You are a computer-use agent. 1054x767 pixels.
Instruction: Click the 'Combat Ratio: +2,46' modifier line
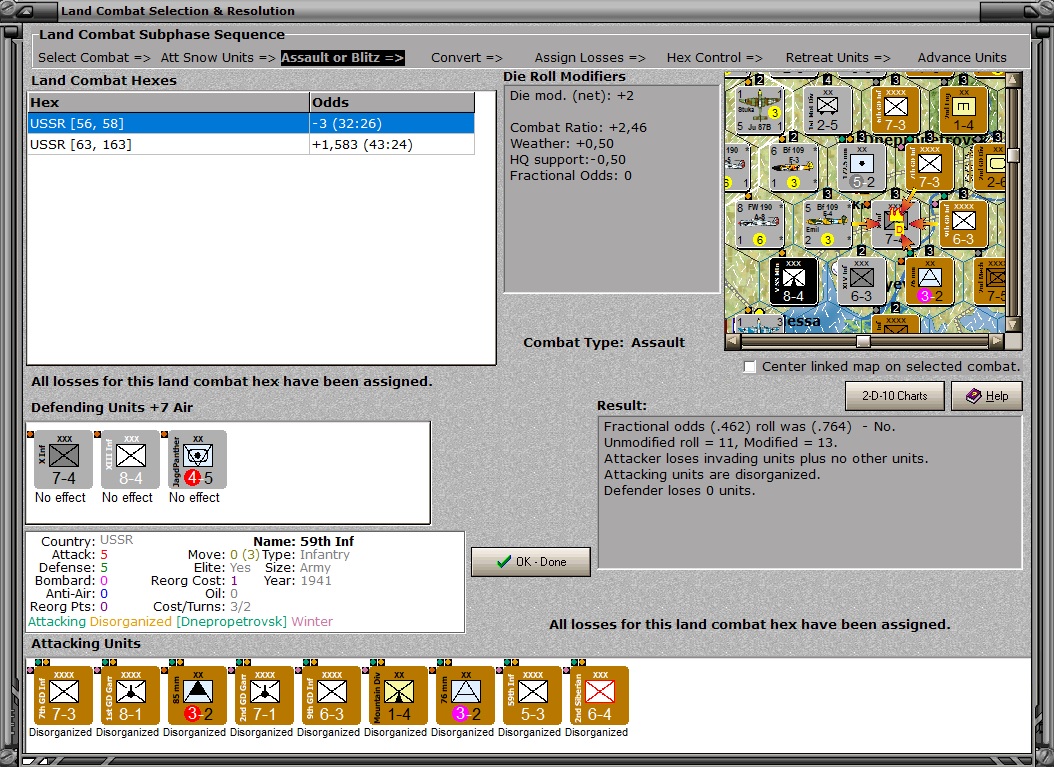[x=578, y=128]
